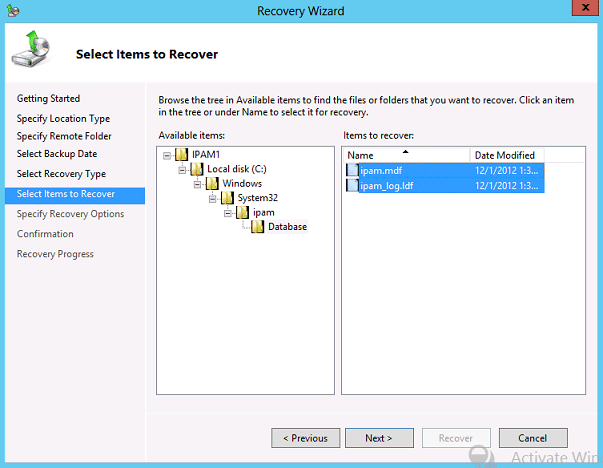Open the Select Recovery Type step
This screenshot has height=468, width=603.
click(x=61, y=174)
